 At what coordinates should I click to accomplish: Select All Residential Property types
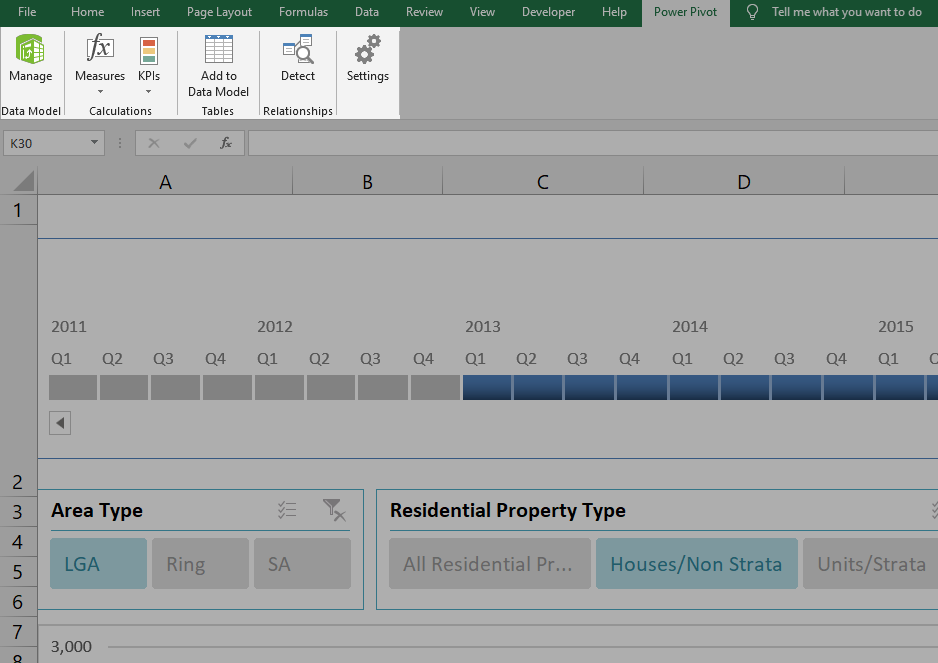click(x=489, y=563)
